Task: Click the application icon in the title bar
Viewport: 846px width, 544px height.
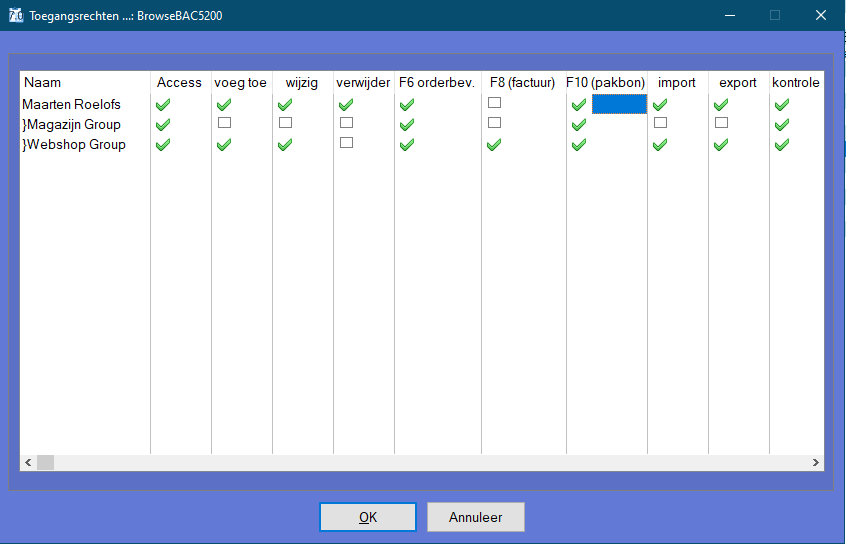Action: 16,15
